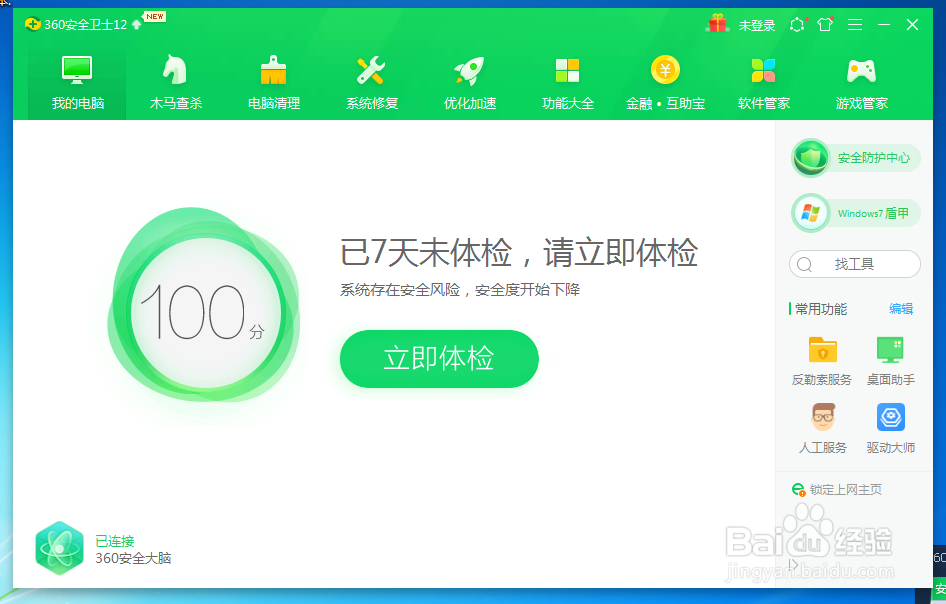Screen dimensions: 946x604
Task: Select 优化加速 rocket tab
Action: pyautogui.click(x=470, y=83)
